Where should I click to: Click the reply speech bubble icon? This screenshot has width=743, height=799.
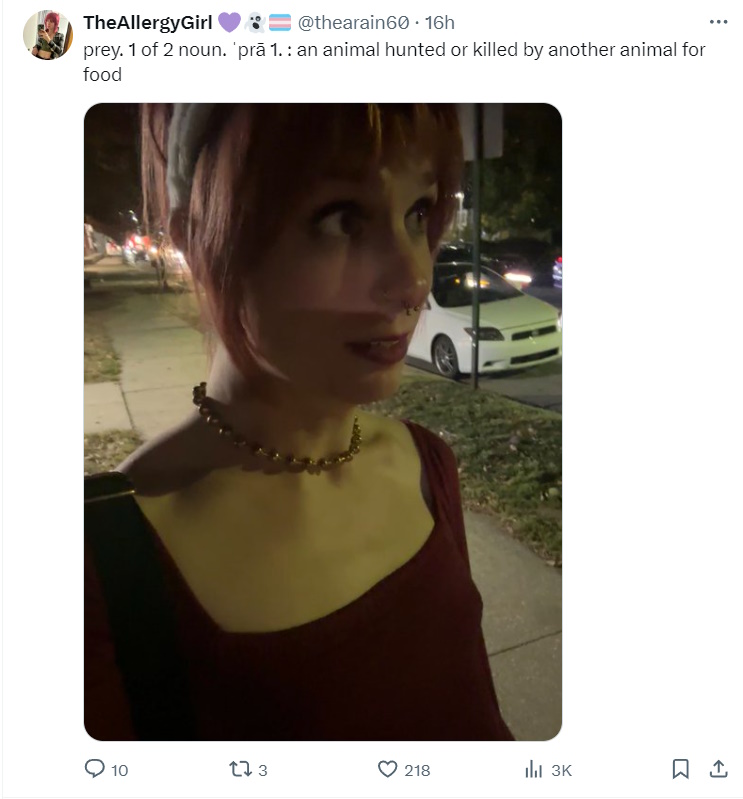[x=94, y=769]
